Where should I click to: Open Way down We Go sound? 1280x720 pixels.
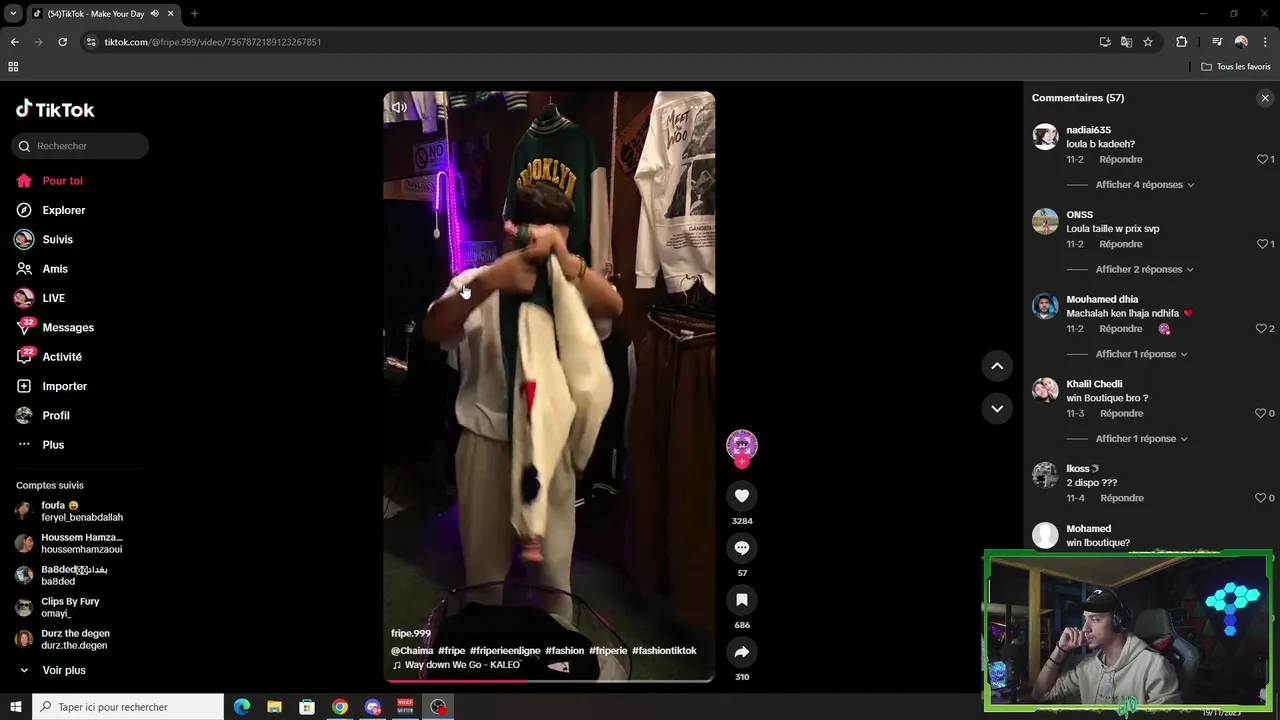(456, 665)
